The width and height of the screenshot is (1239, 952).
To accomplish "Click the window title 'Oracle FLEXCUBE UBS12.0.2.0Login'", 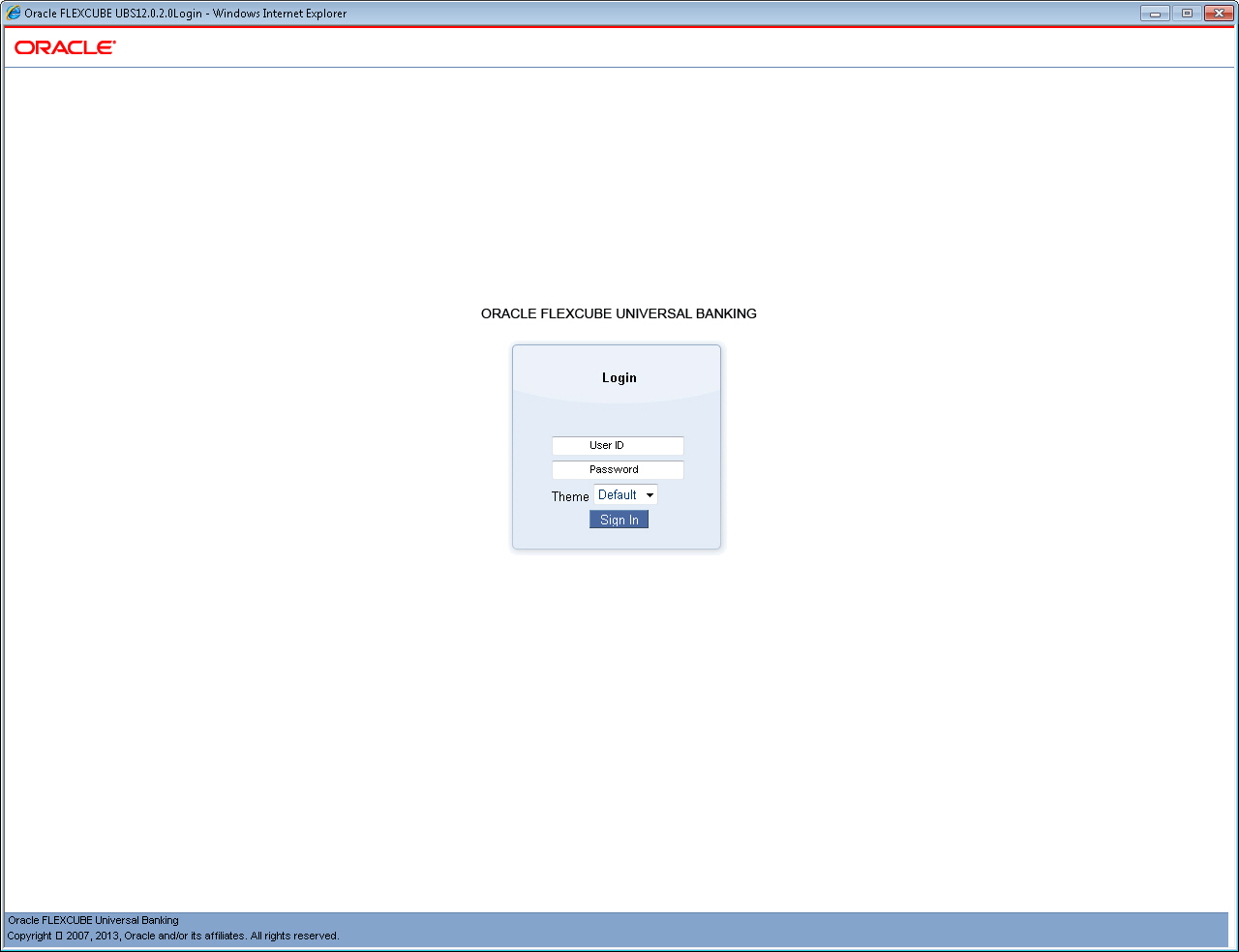I will coord(113,14).
